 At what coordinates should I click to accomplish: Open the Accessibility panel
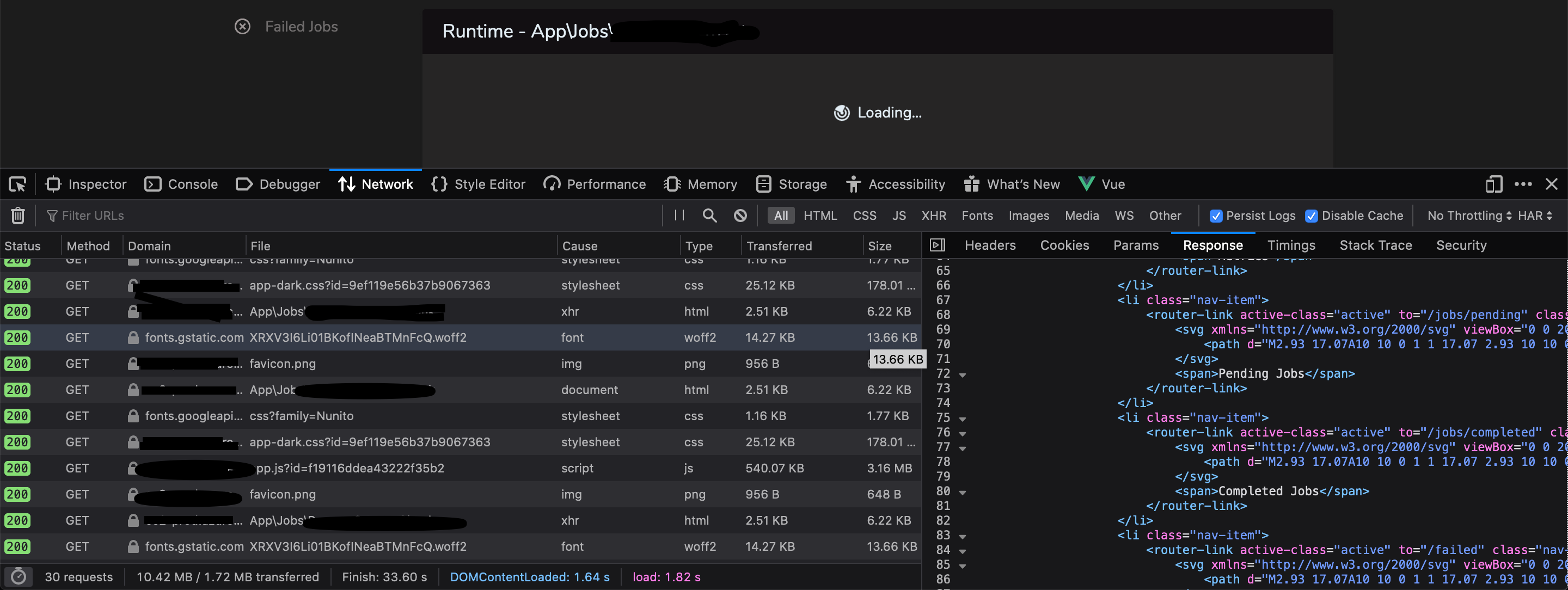coord(896,185)
